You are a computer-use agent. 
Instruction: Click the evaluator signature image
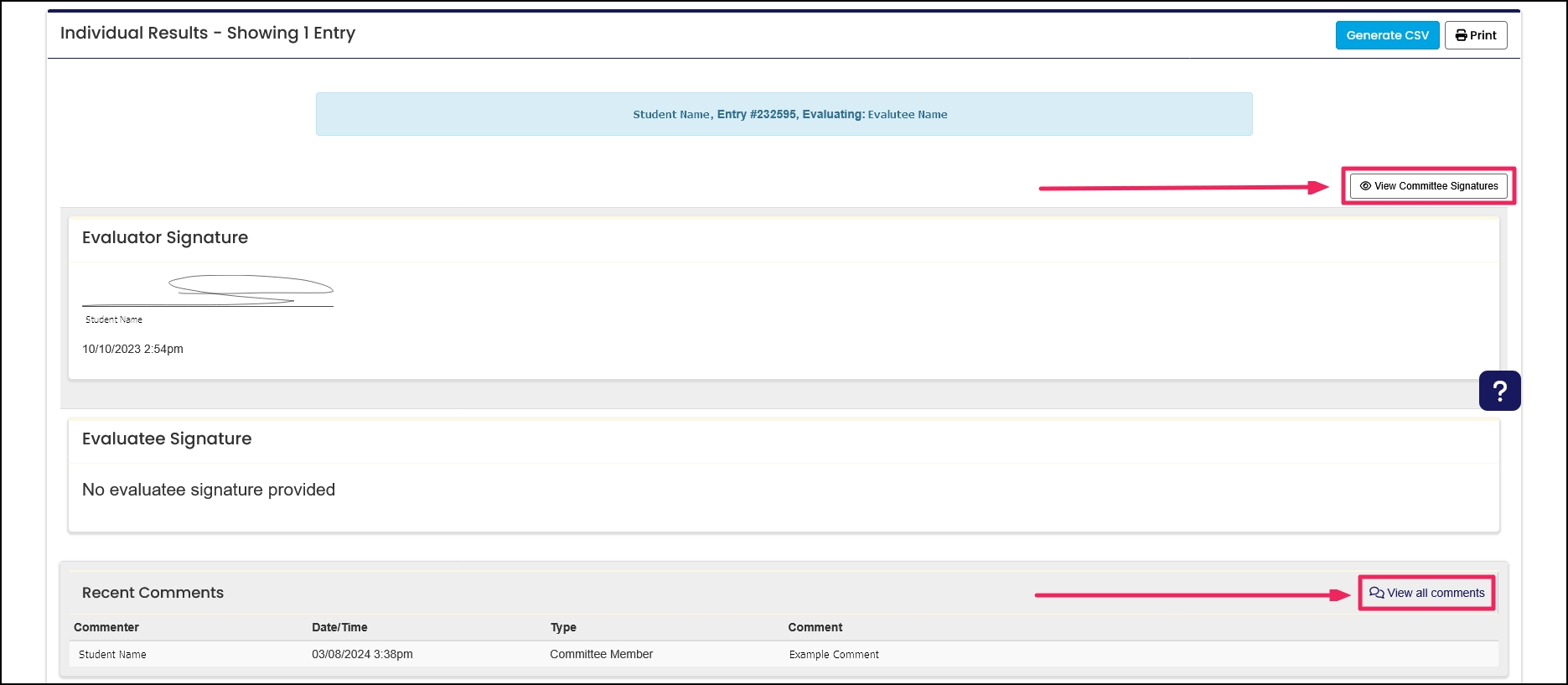pyautogui.click(x=208, y=290)
